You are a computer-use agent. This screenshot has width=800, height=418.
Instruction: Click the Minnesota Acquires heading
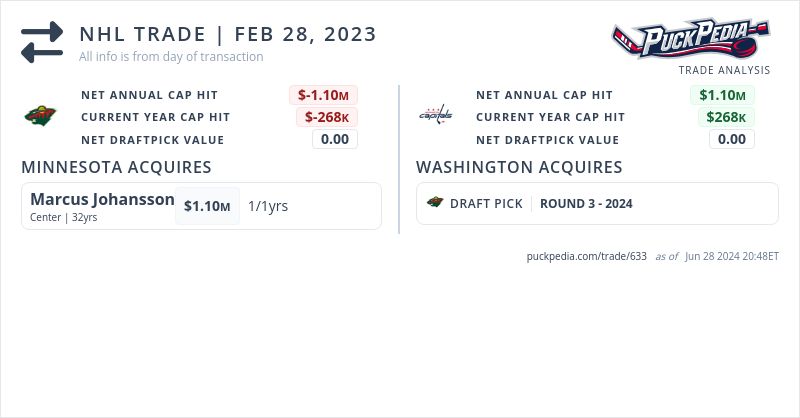point(116,167)
